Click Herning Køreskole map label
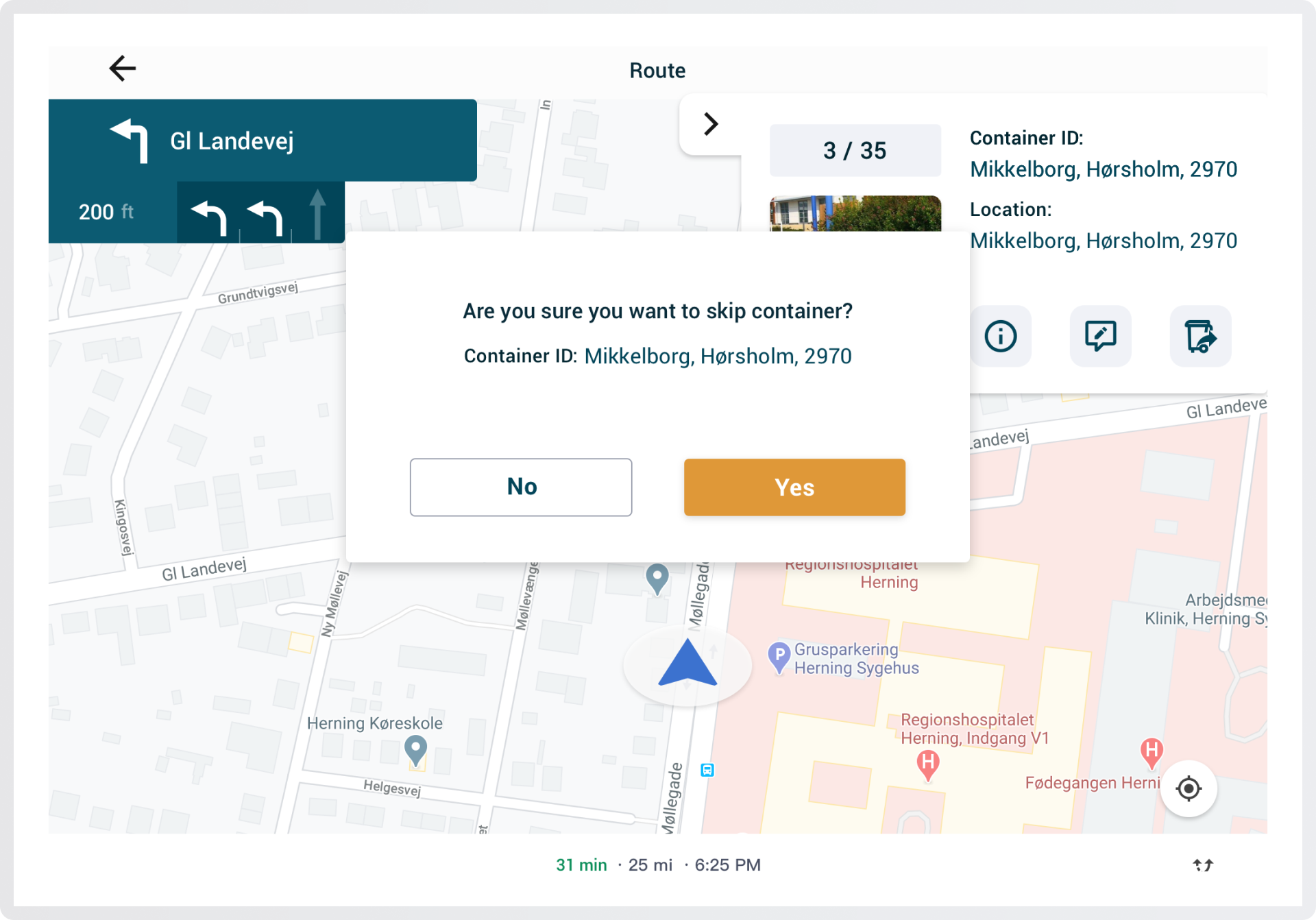The image size is (1316, 920). click(374, 723)
